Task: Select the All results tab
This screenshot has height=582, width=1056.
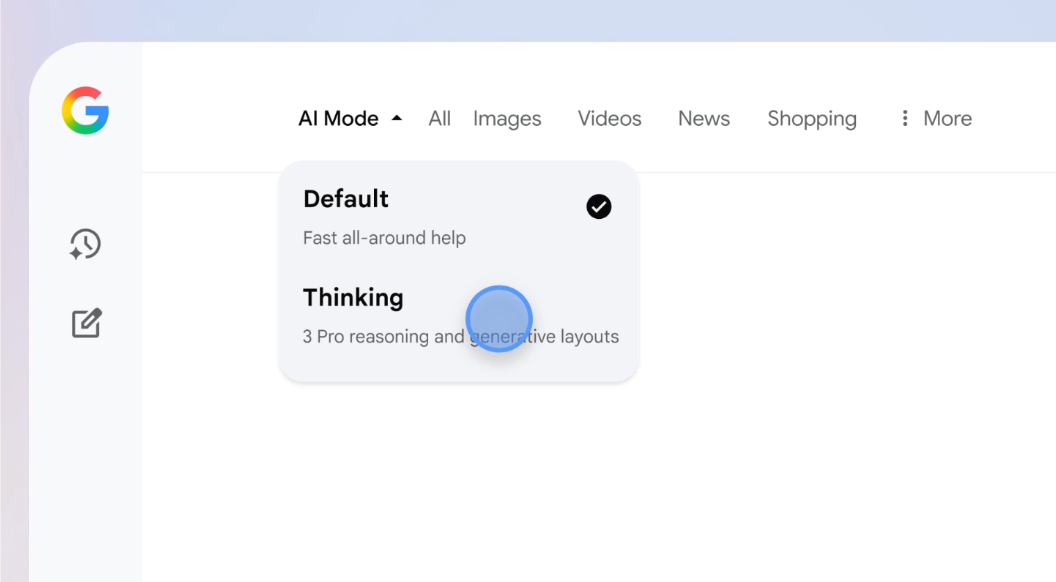Action: coord(439,118)
